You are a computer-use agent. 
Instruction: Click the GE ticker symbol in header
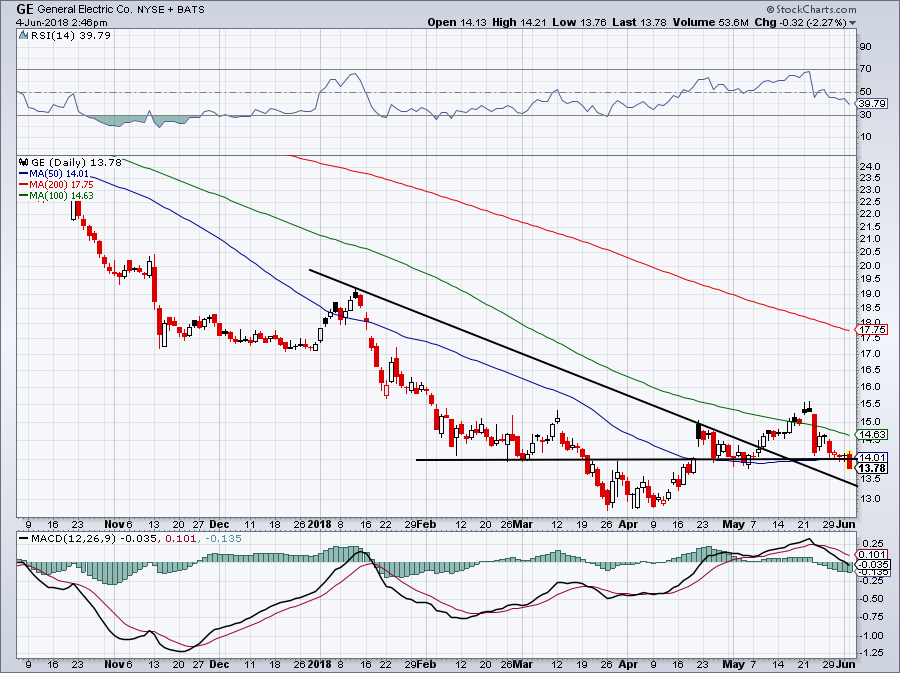click(24, 9)
